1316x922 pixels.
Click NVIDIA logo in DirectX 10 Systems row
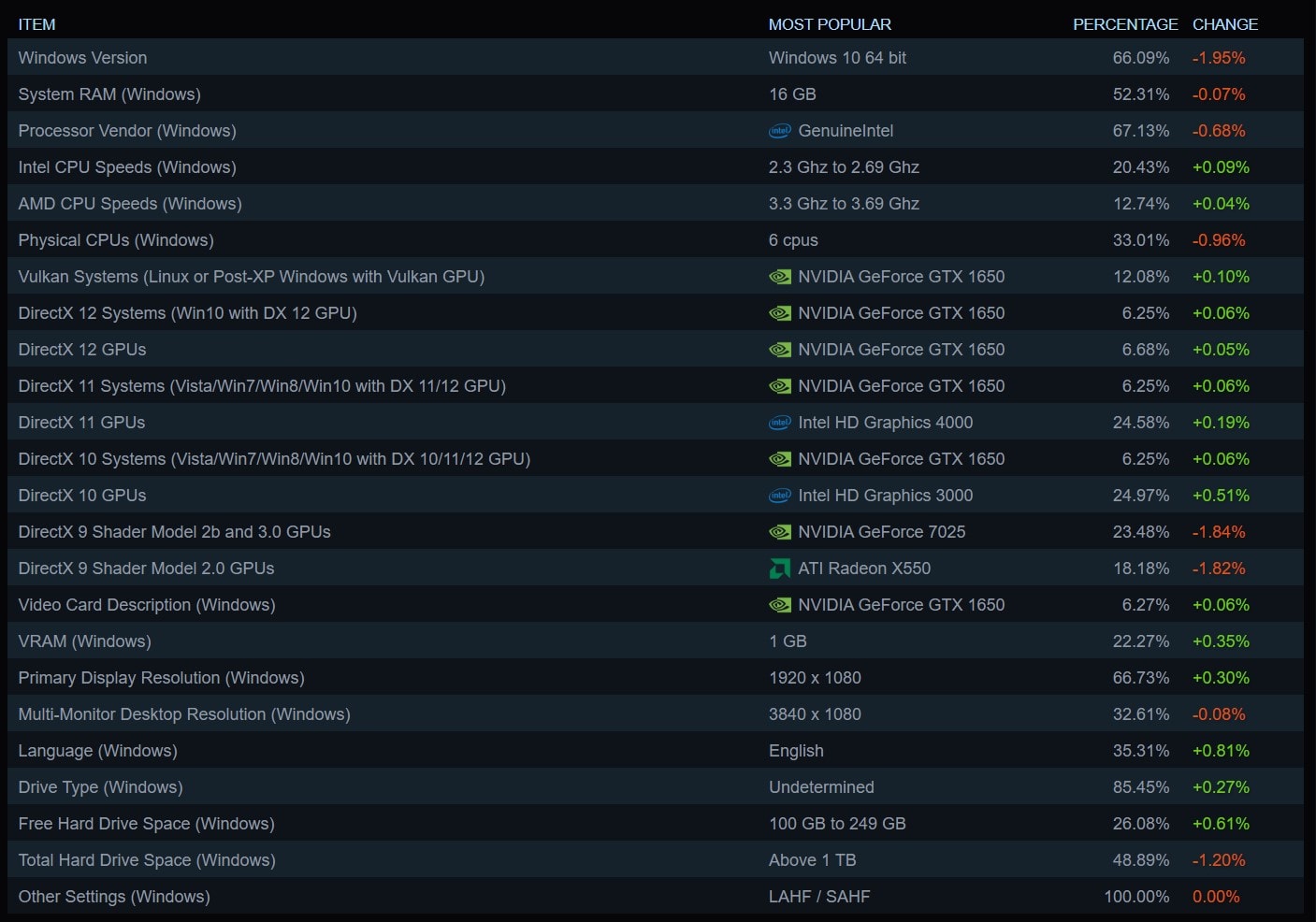(x=779, y=459)
